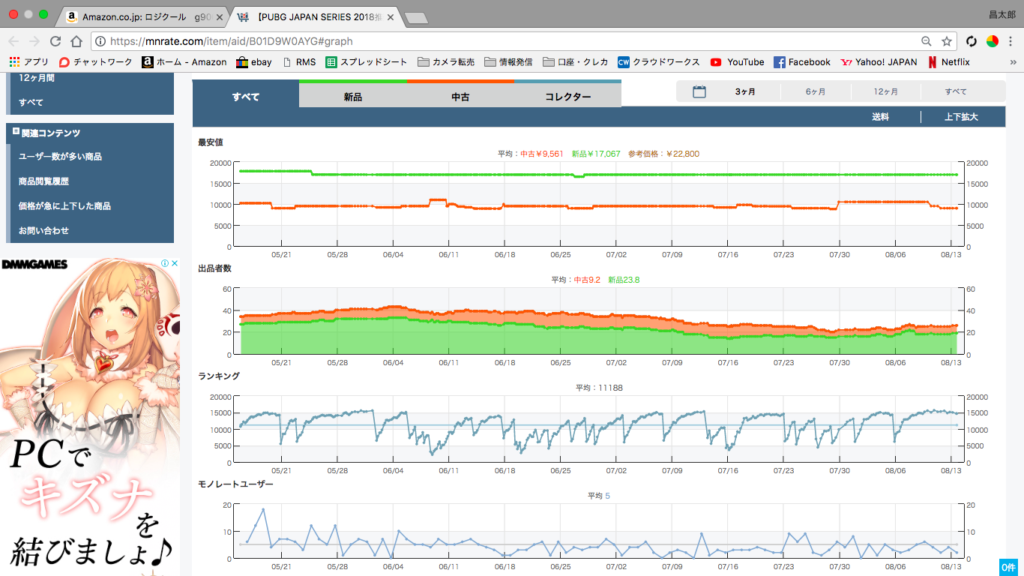Set the graph period to 12ヶ月
This screenshot has width=1024, height=576.
(886, 91)
